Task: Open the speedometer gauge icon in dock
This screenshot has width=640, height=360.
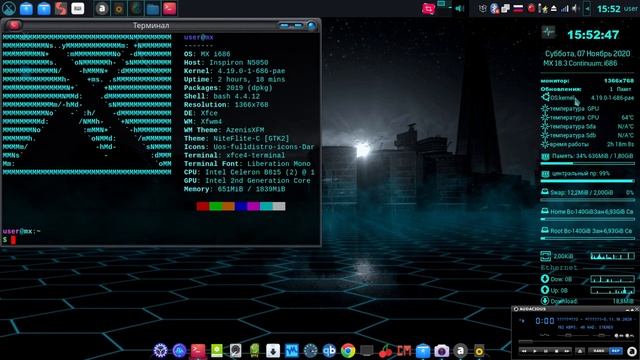Action: (310, 350)
